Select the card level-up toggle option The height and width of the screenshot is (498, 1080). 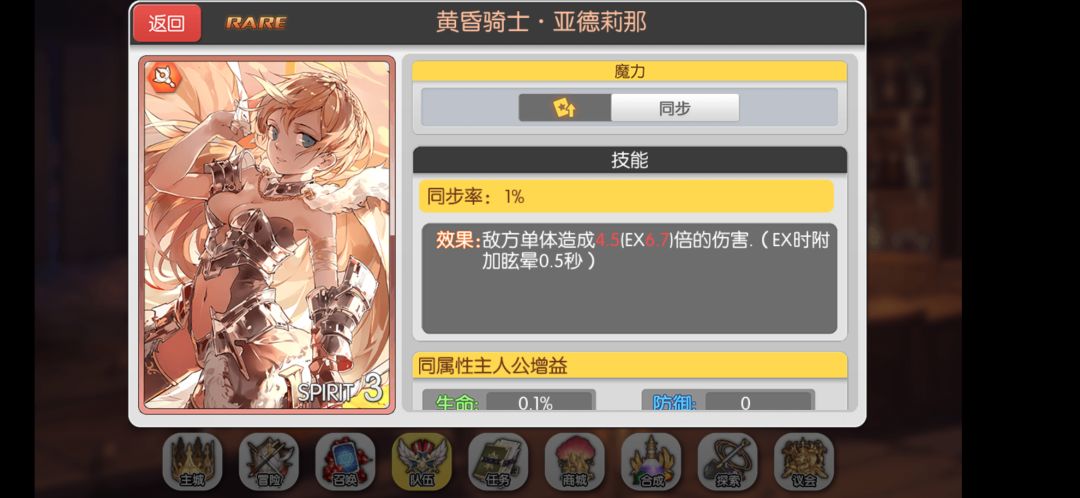pyautogui.click(x=565, y=108)
